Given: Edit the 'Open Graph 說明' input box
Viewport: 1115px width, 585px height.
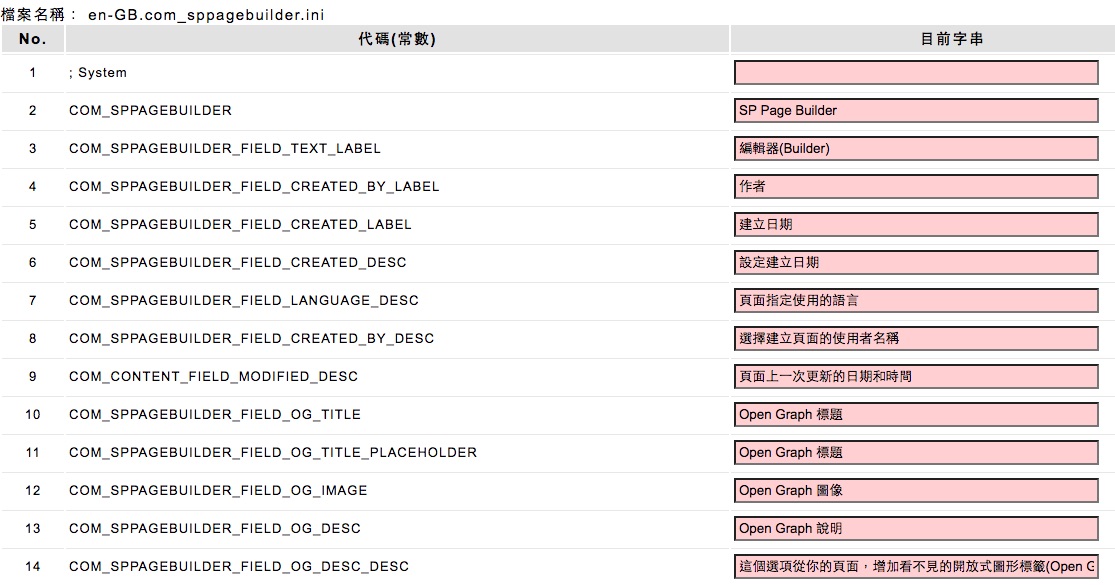Looking at the screenshot, I should [x=916, y=529].
